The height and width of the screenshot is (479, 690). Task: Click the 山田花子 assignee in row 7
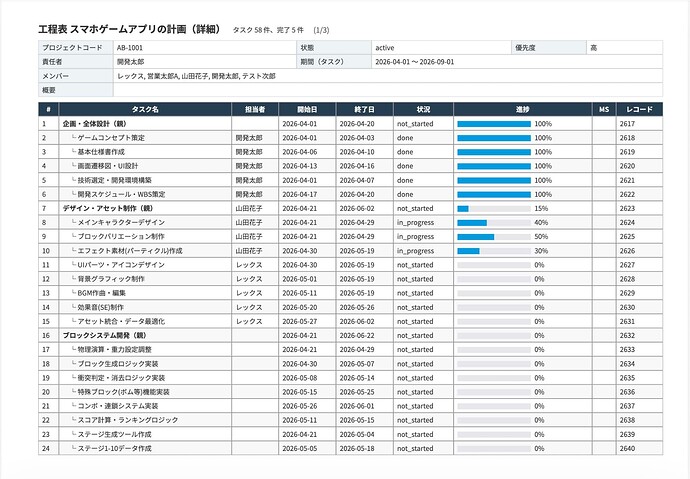249,208
